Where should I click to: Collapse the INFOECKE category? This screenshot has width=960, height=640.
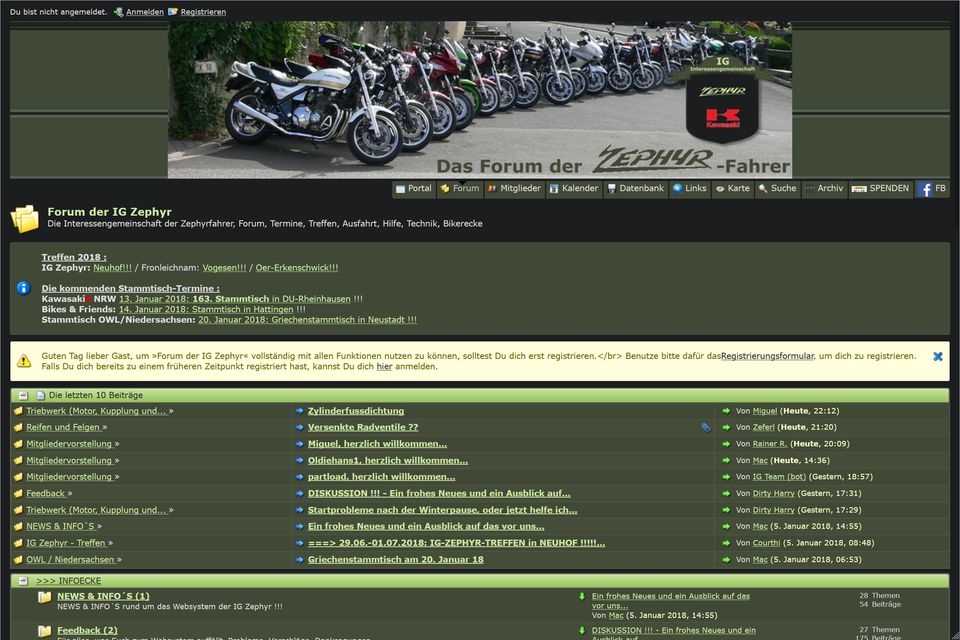pos(23,581)
